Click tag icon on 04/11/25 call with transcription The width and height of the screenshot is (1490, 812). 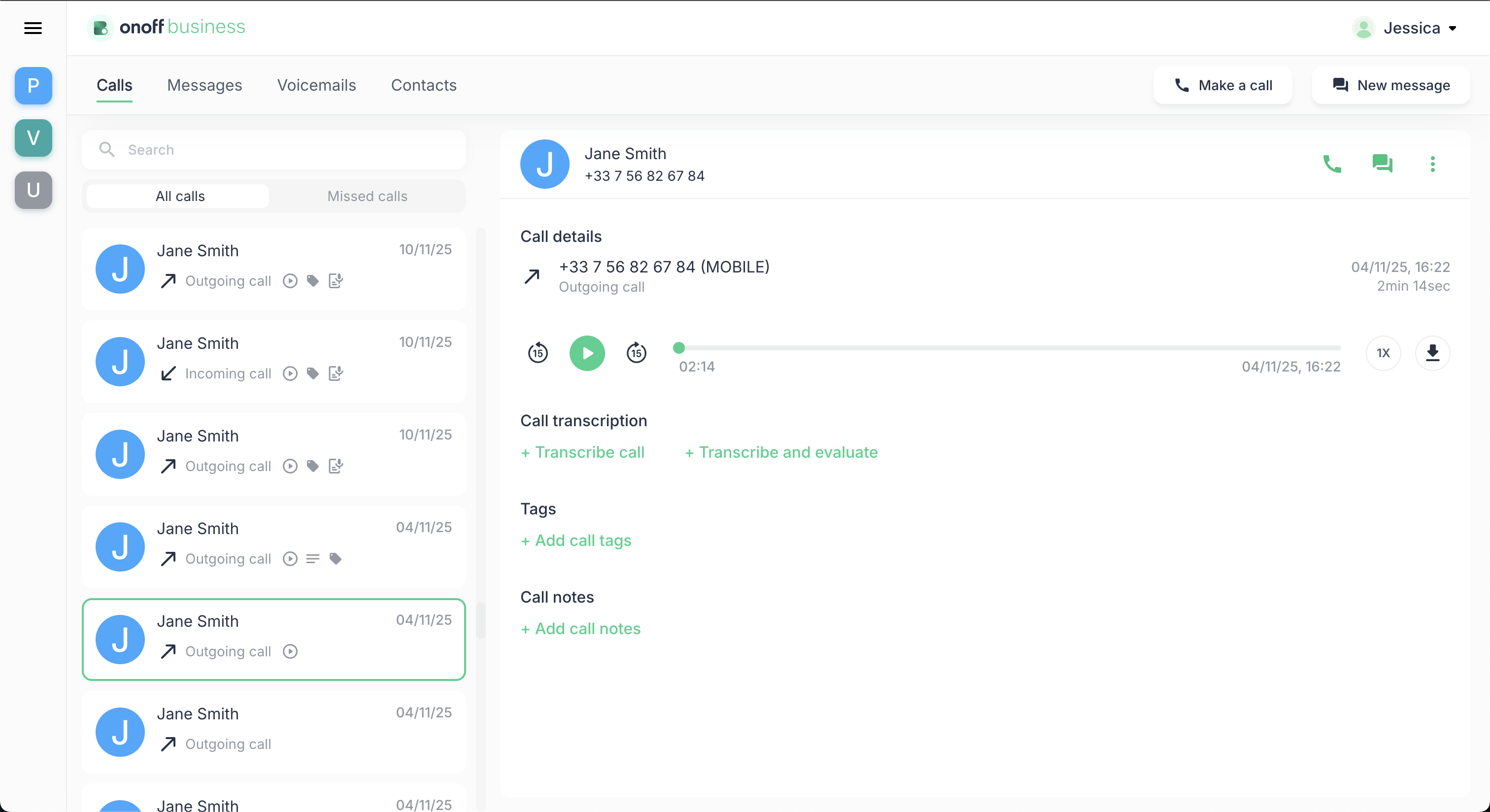pyautogui.click(x=336, y=559)
